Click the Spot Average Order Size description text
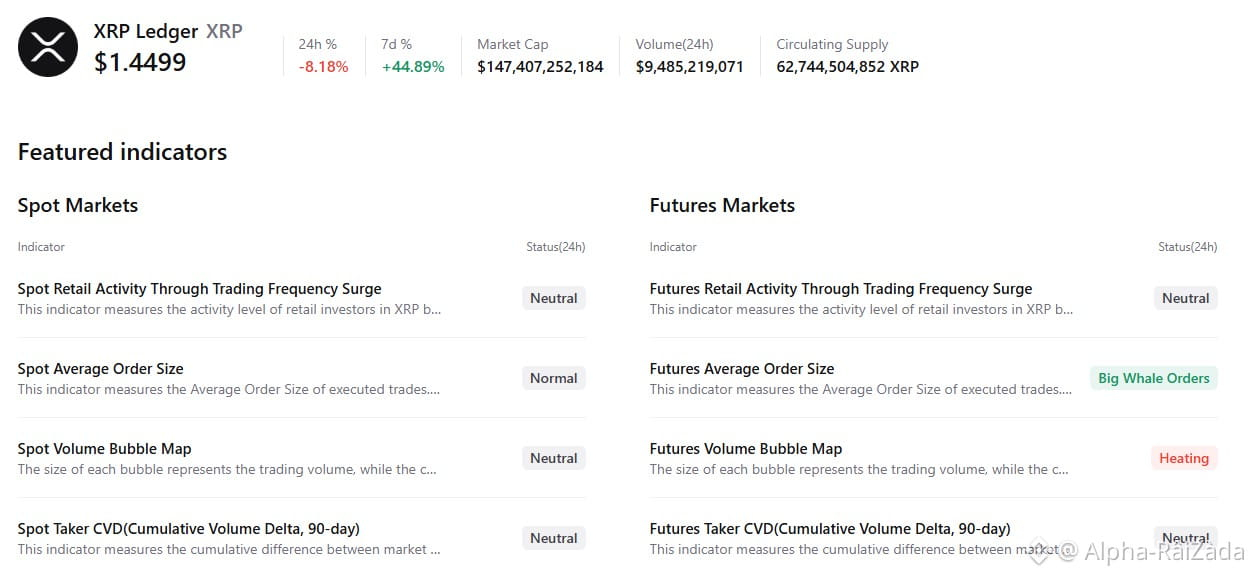This screenshot has height=576, width=1252. (229, 389)
